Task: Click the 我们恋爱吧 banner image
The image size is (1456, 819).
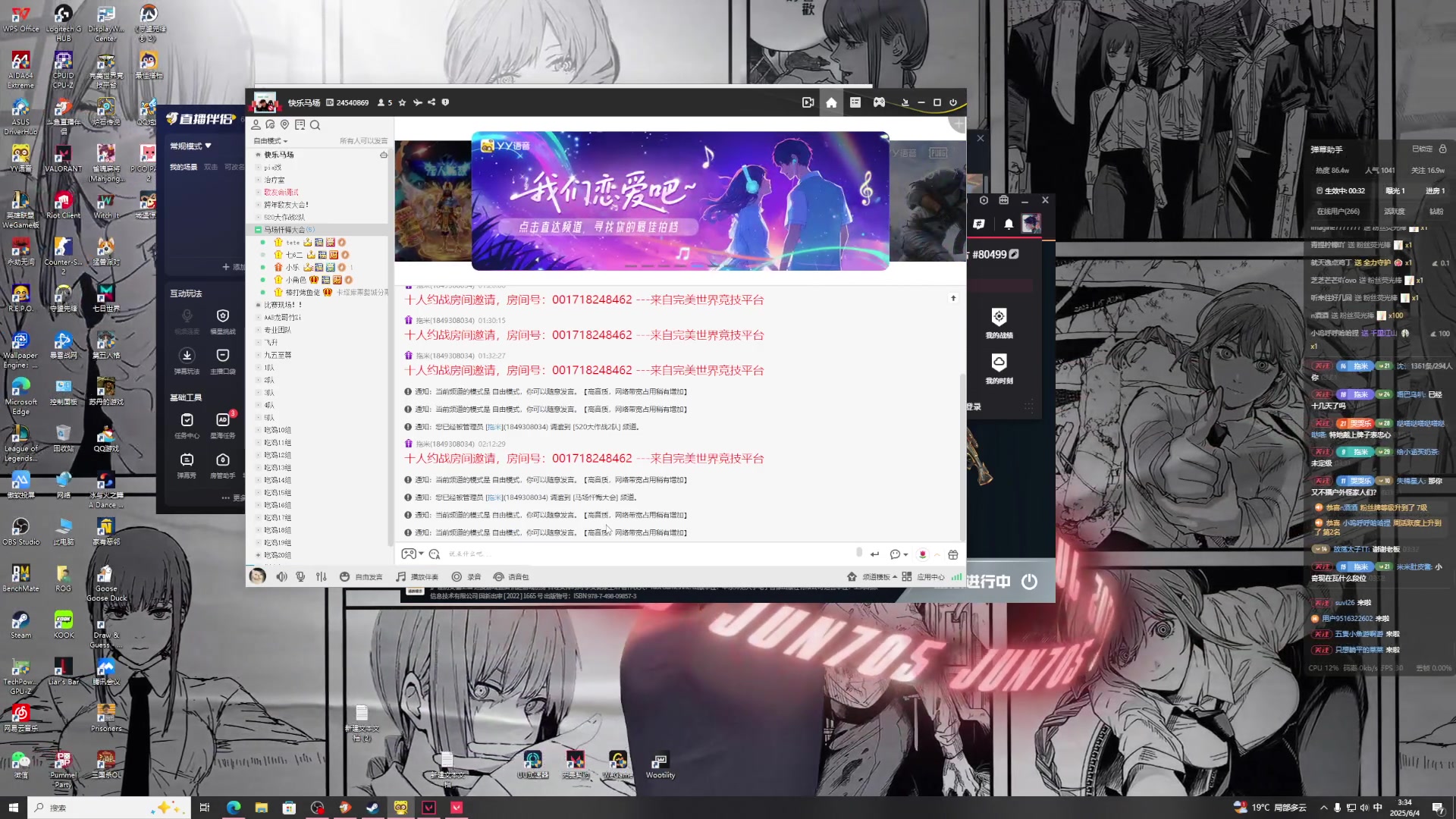Action: pos(679,201)
